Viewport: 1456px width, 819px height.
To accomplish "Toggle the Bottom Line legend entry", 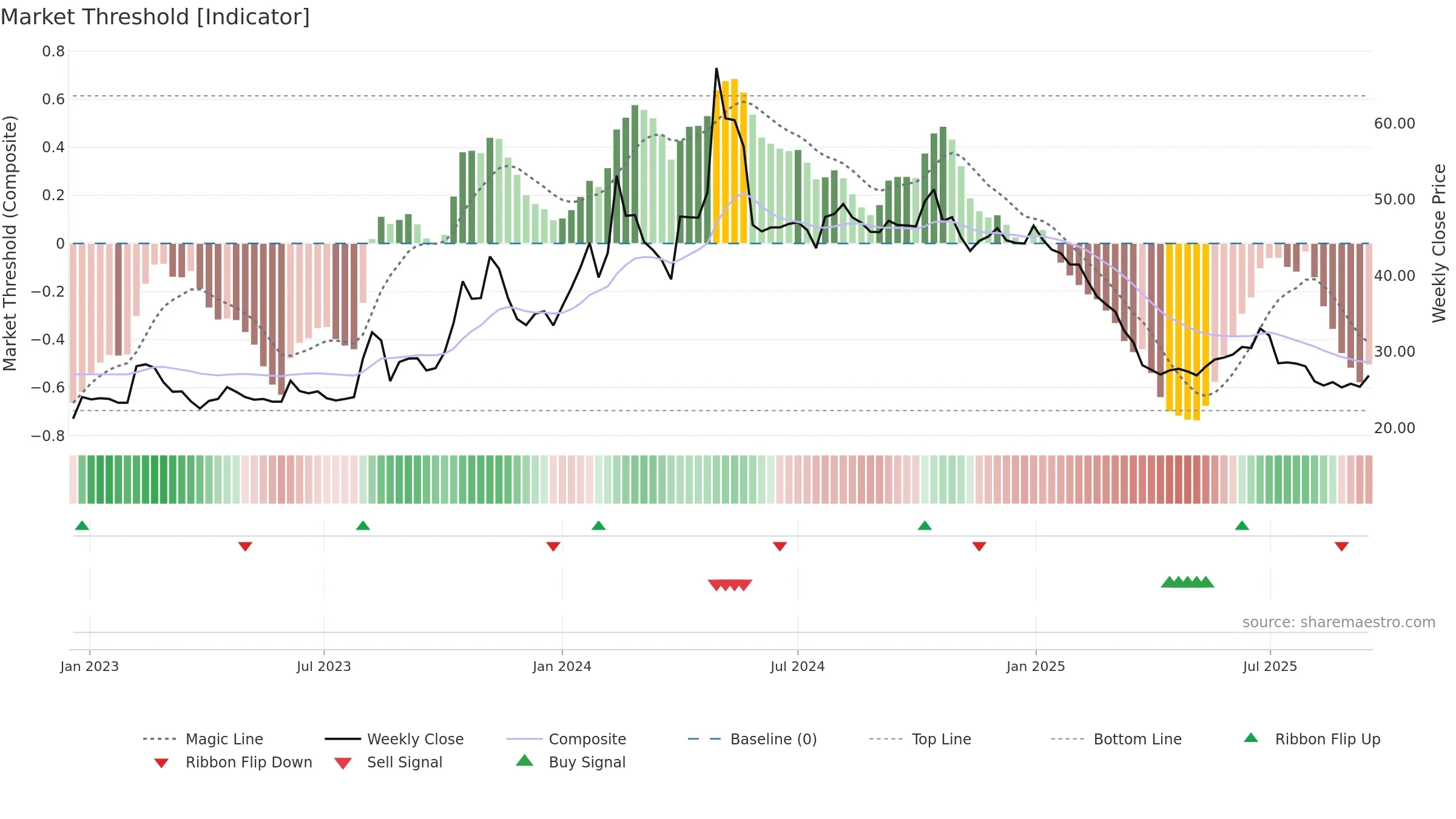I will pos(1116,739).
